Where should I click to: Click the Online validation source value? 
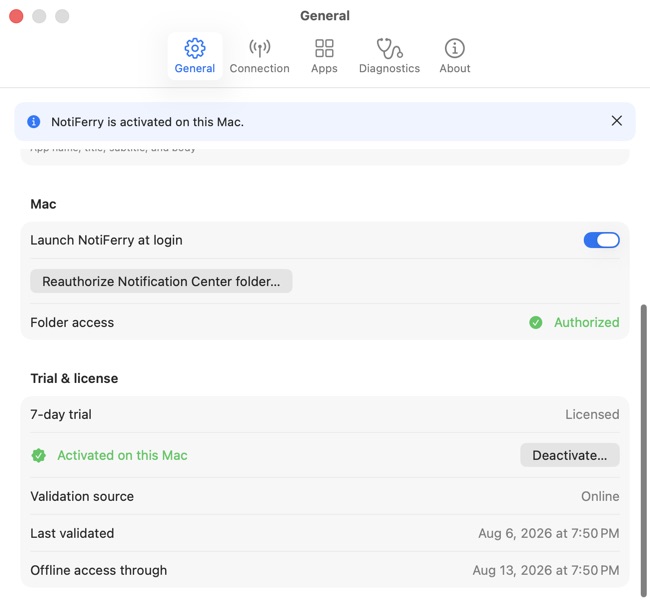(x=600, y=496)
